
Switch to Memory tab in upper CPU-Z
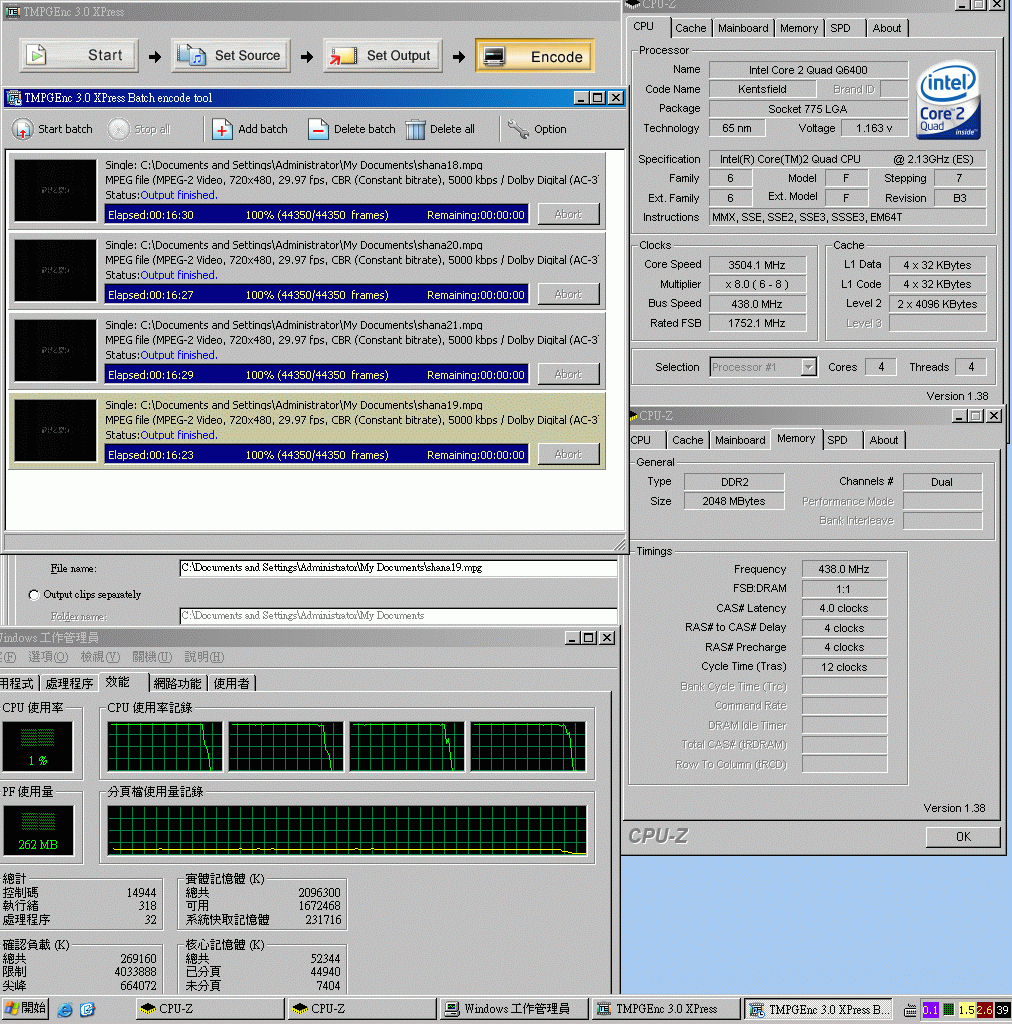coord(799,28)
